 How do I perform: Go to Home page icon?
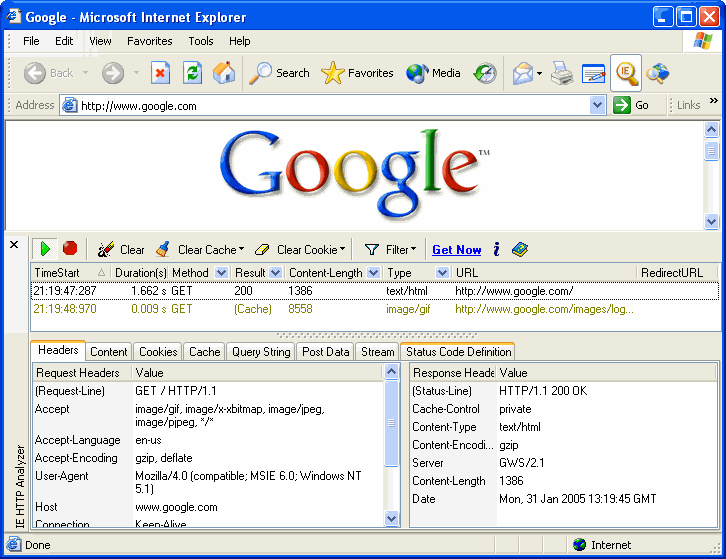[224, 73]
